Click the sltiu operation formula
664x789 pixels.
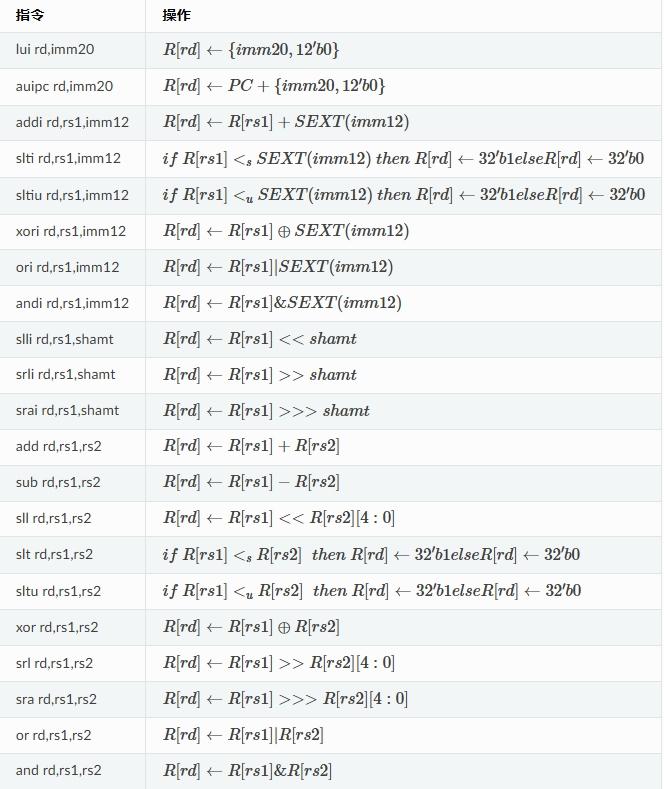pyautogui.click(x=403, y=195)
